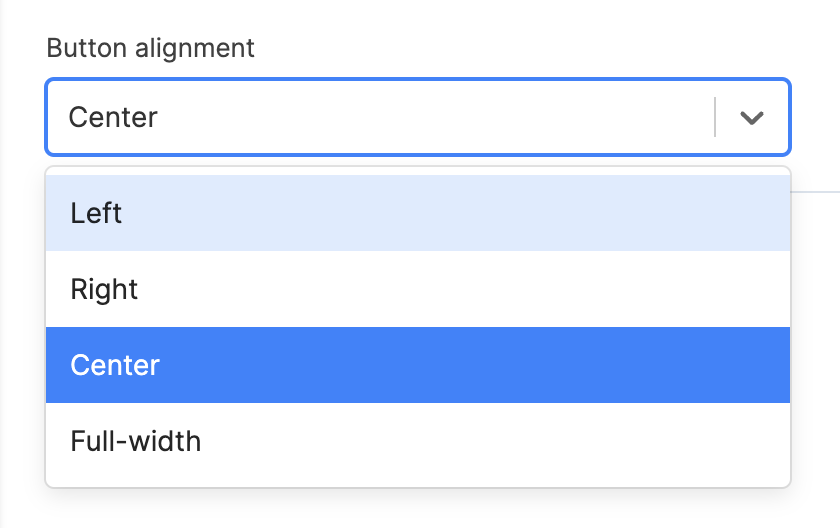Switch alignment to Full-width

pyautogui.click(x=418, y=441)
